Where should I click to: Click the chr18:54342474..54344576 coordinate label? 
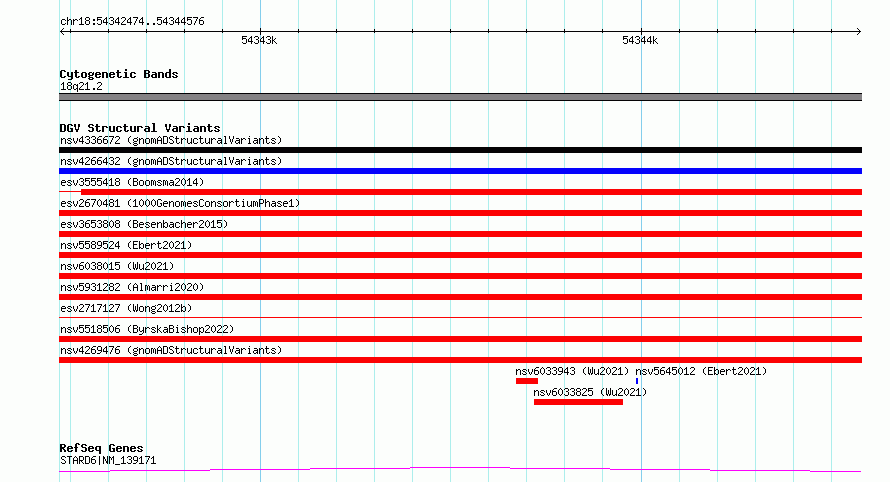tap(132, 21)
